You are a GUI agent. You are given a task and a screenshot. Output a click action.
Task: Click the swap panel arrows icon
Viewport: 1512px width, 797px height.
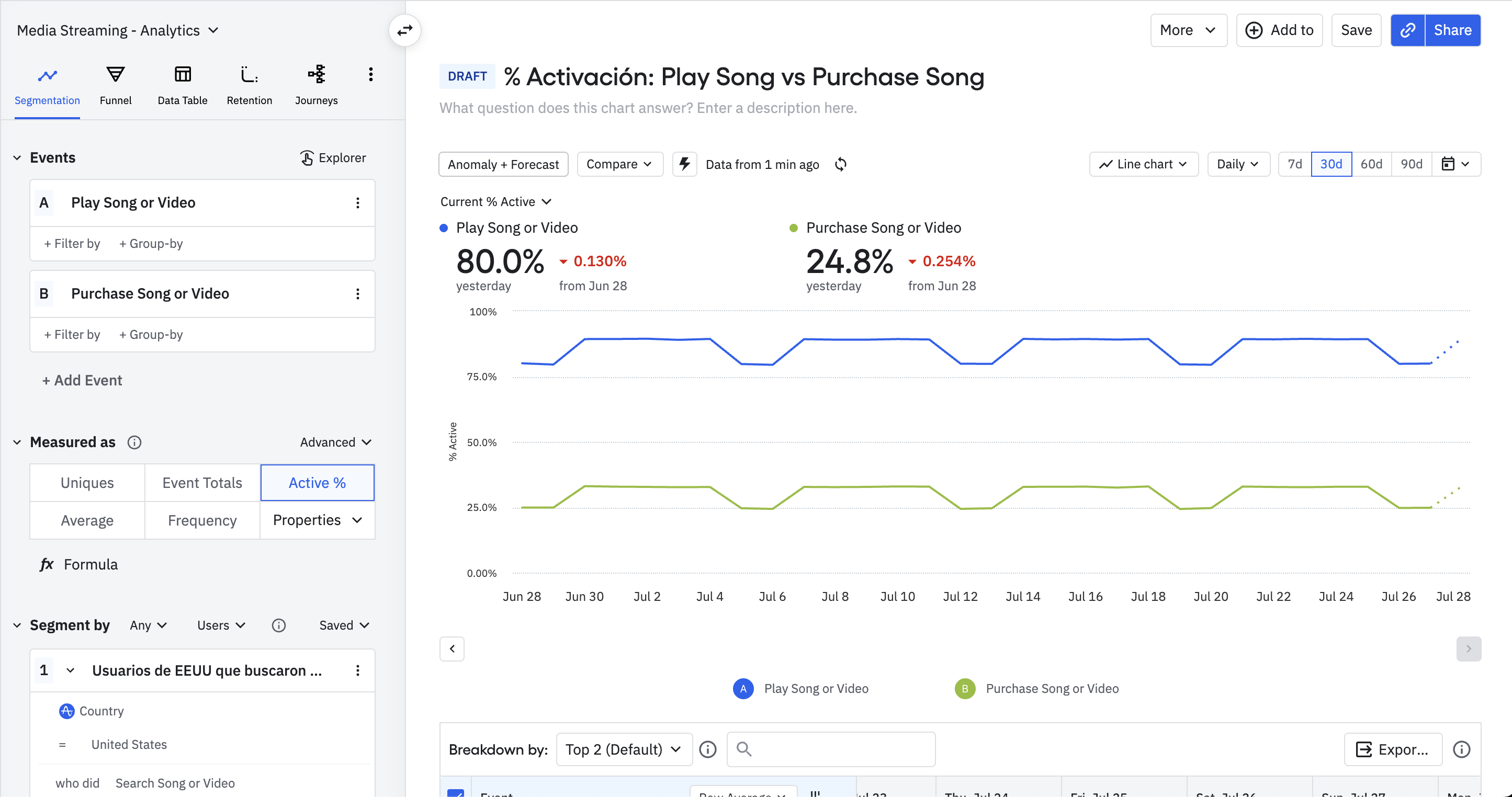(x=405, y=30)
